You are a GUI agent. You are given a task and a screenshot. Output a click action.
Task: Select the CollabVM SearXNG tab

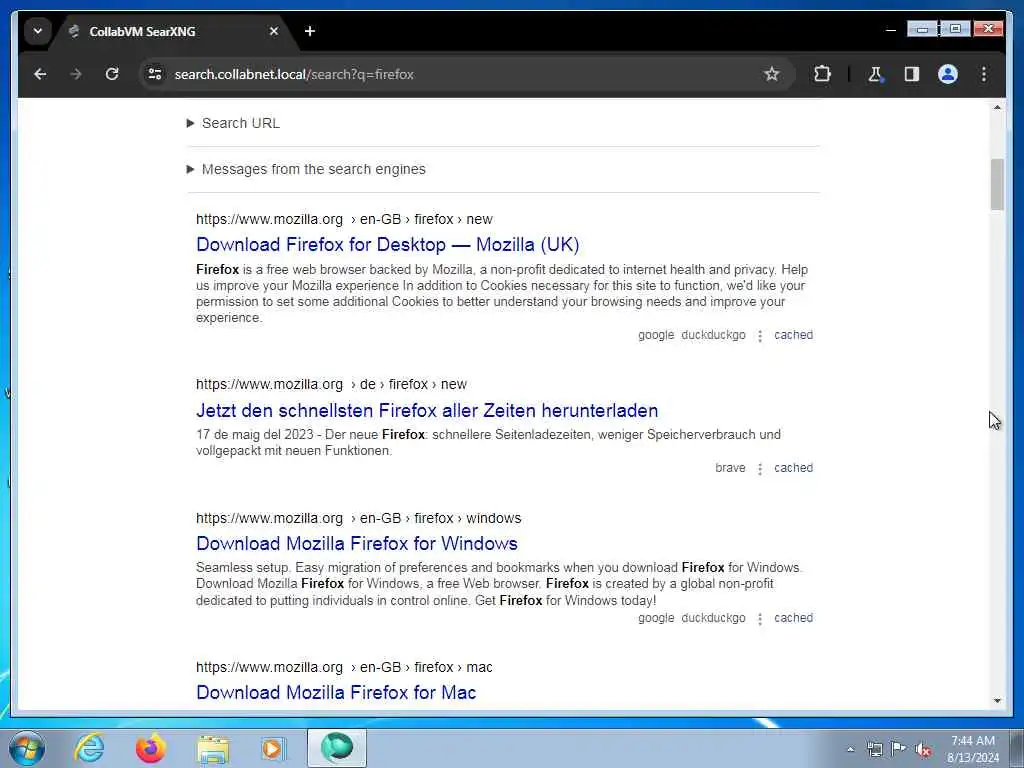173,31
